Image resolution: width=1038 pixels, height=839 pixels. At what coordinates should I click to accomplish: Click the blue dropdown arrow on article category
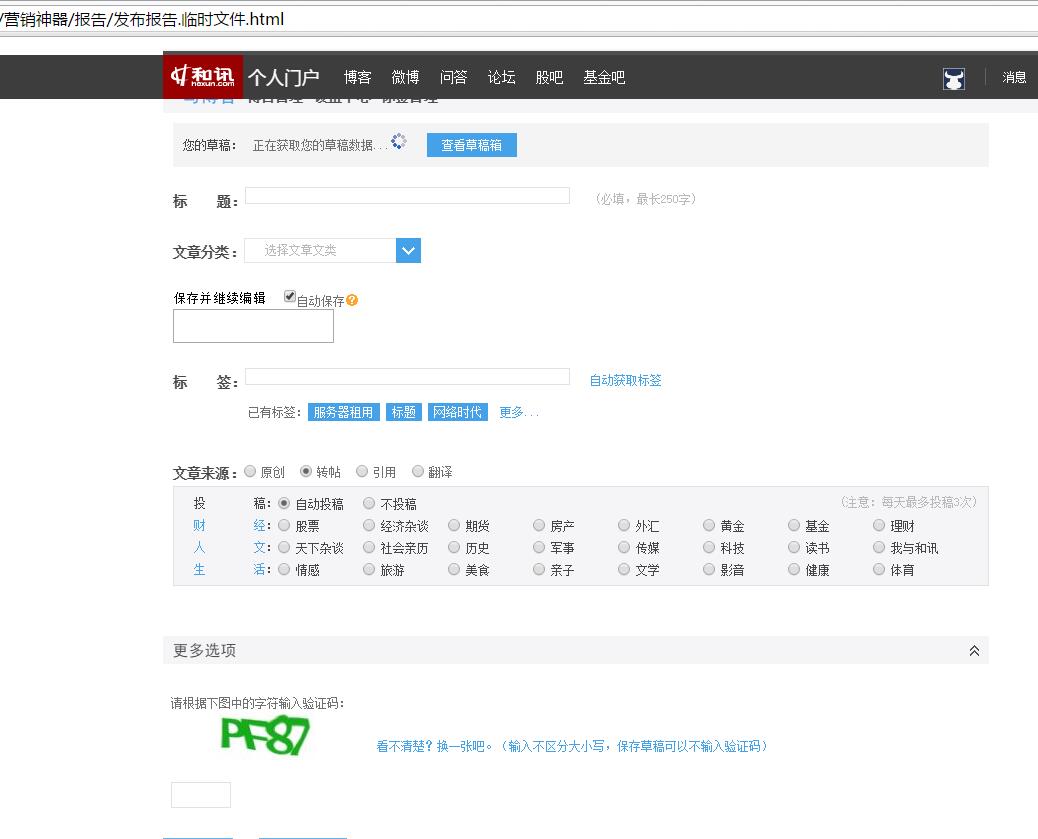(407, 250)
